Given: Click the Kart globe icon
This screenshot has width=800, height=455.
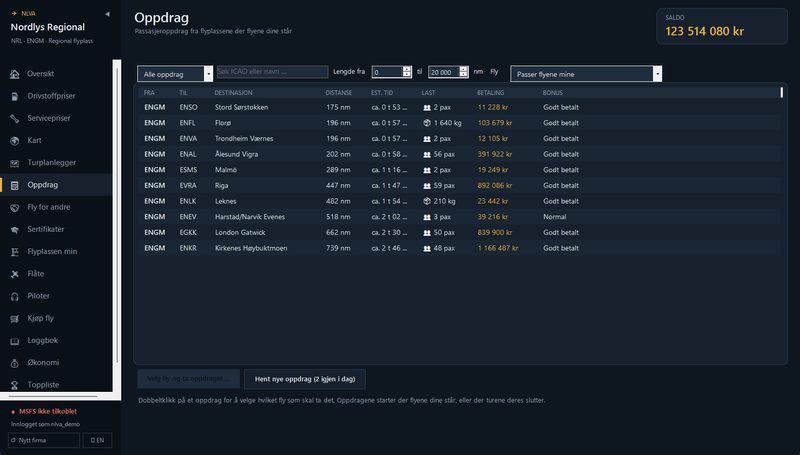Looking at the screenshot, I should click(x=15, y=141).
